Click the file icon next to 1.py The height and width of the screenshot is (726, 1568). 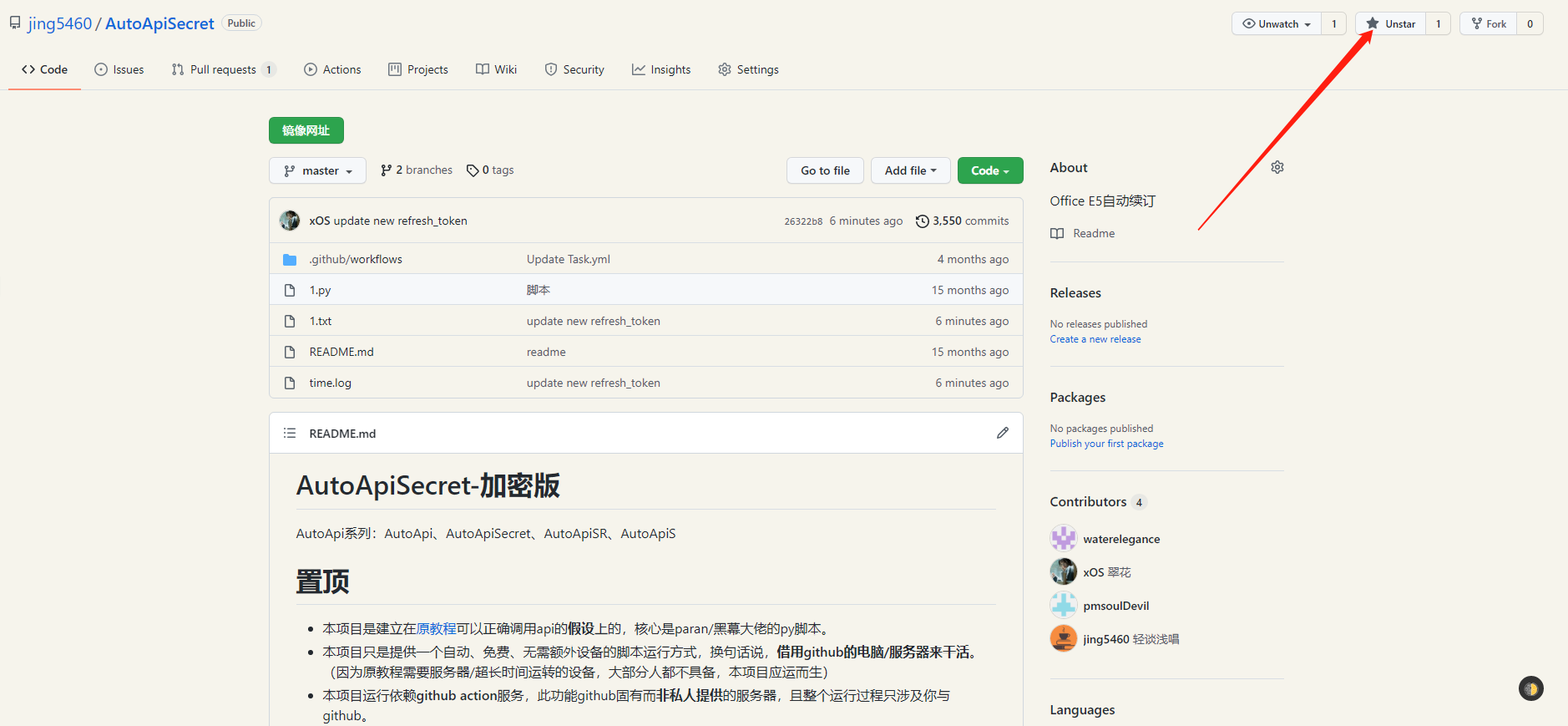point(290,290)
